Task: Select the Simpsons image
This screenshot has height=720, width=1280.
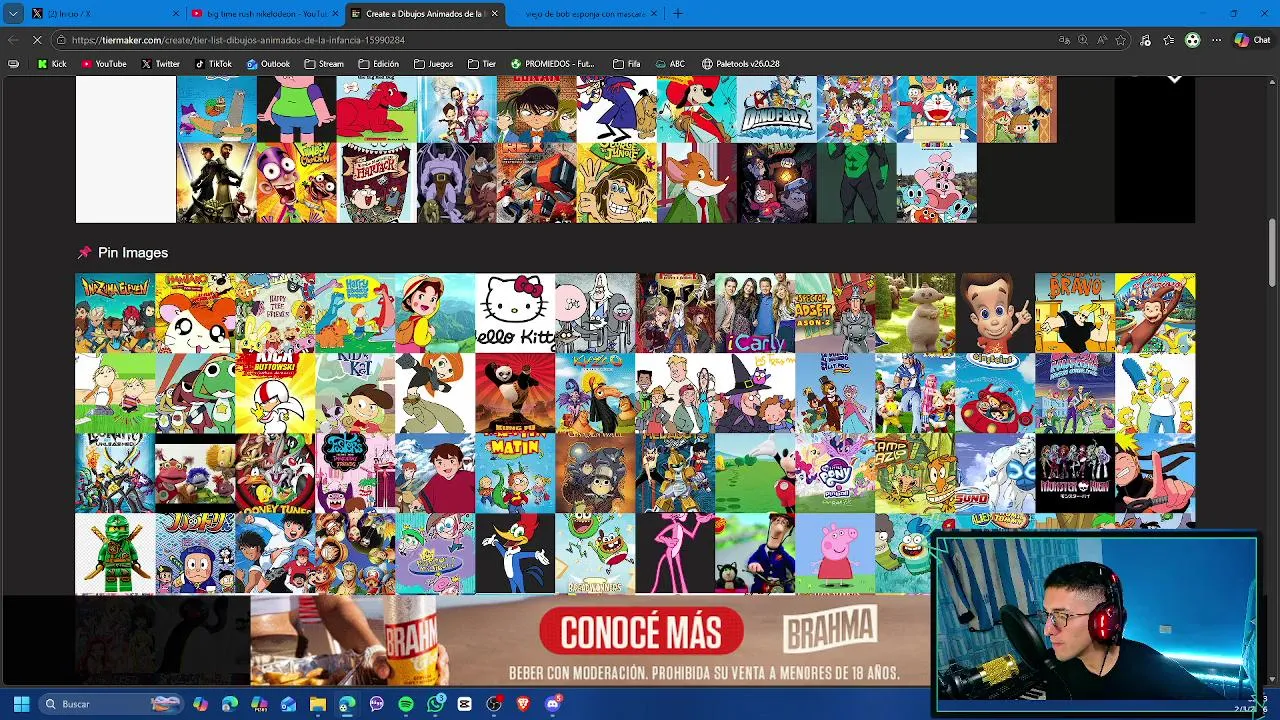Action: 1155,393
